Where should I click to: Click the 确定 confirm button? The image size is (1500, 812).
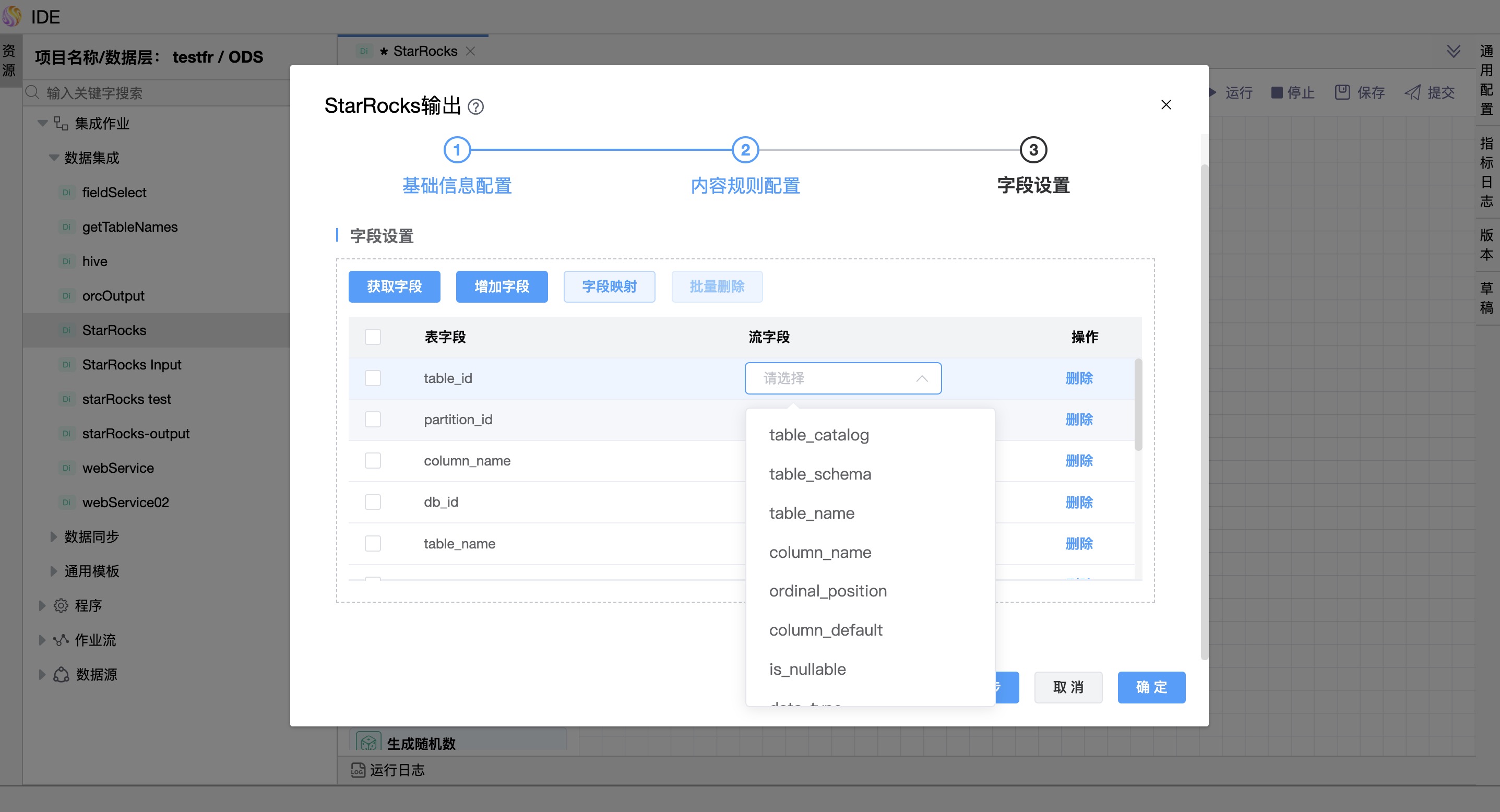[x=1151, y=687]
